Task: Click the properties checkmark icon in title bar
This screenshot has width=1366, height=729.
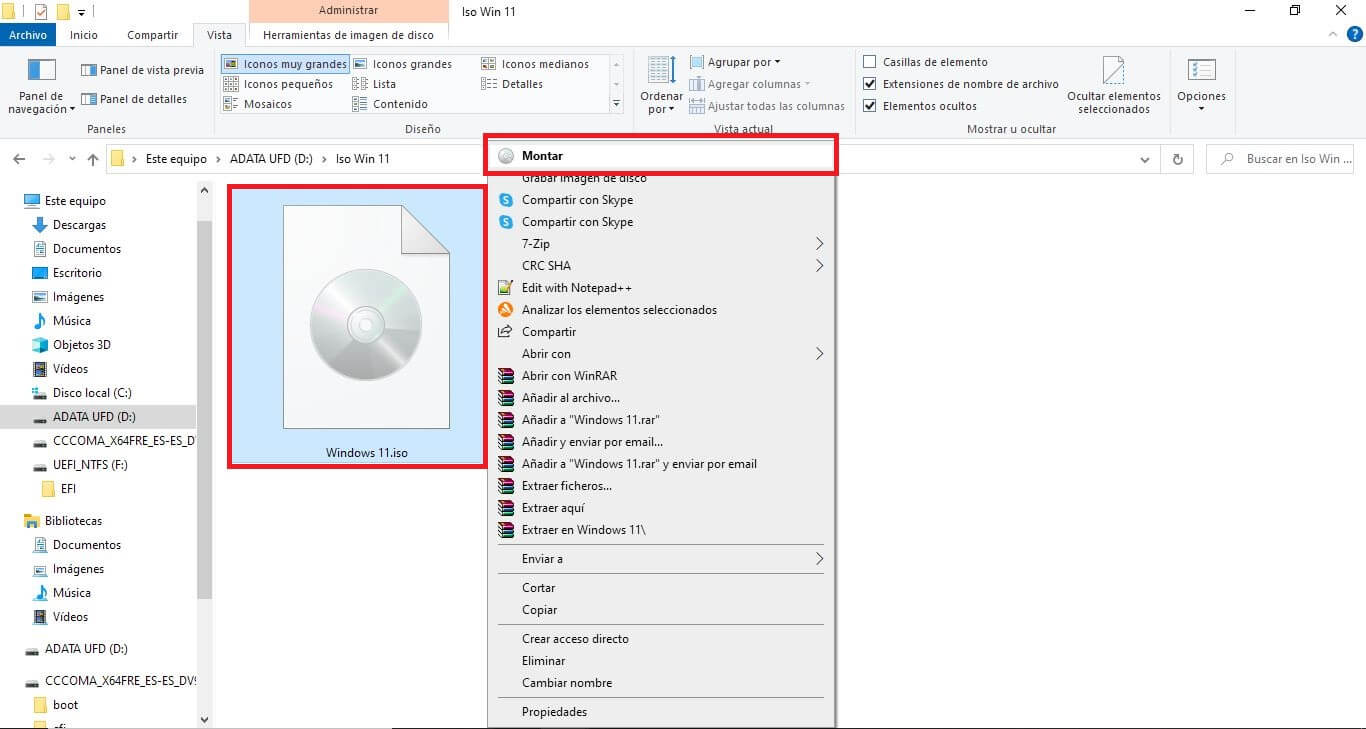Action: tap(41, 12)
